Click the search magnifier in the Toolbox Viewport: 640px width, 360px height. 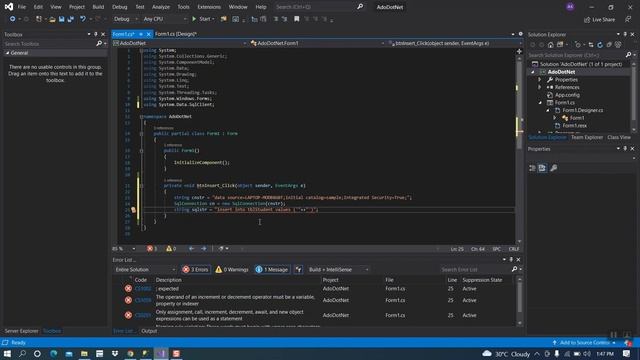[x=99, y=43]
